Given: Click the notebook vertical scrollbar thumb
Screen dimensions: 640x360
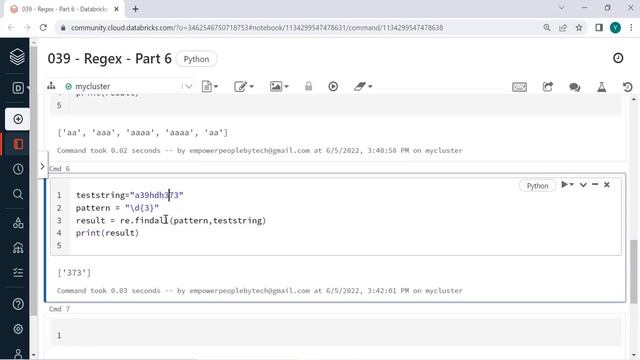Looking at the screenshot, I should 633,271.
